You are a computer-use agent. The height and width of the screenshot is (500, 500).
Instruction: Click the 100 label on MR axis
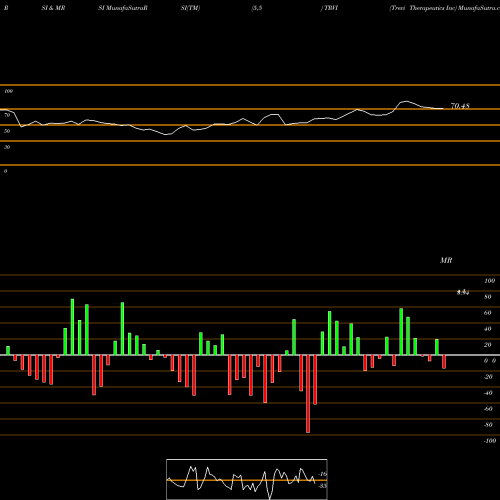point(489,281)
